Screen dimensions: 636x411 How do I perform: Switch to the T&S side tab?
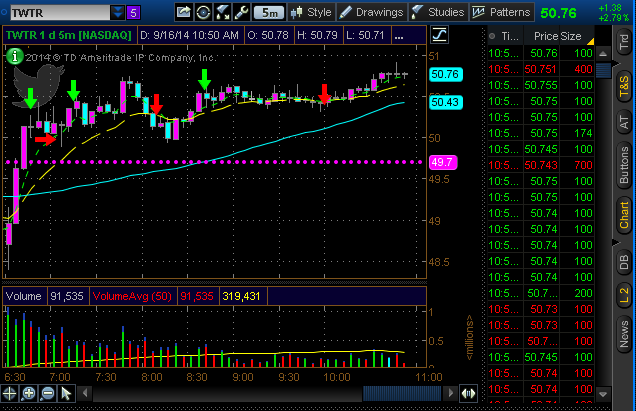pos(624,87)
